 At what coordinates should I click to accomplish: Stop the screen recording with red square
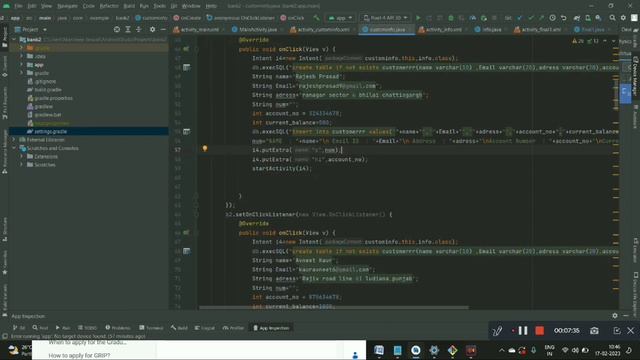[x=540, y=331]
